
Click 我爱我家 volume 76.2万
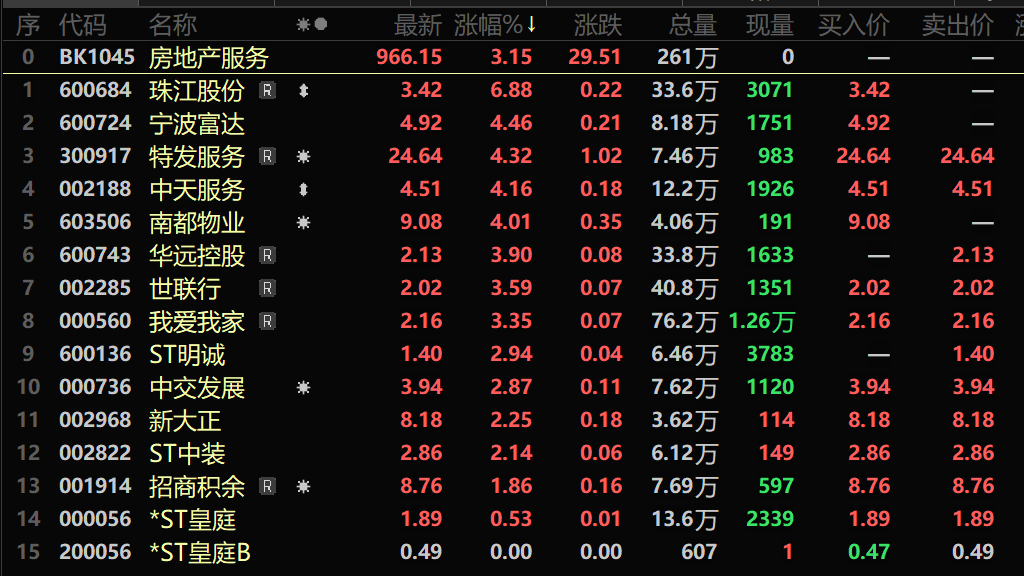[x=684, y=321]
